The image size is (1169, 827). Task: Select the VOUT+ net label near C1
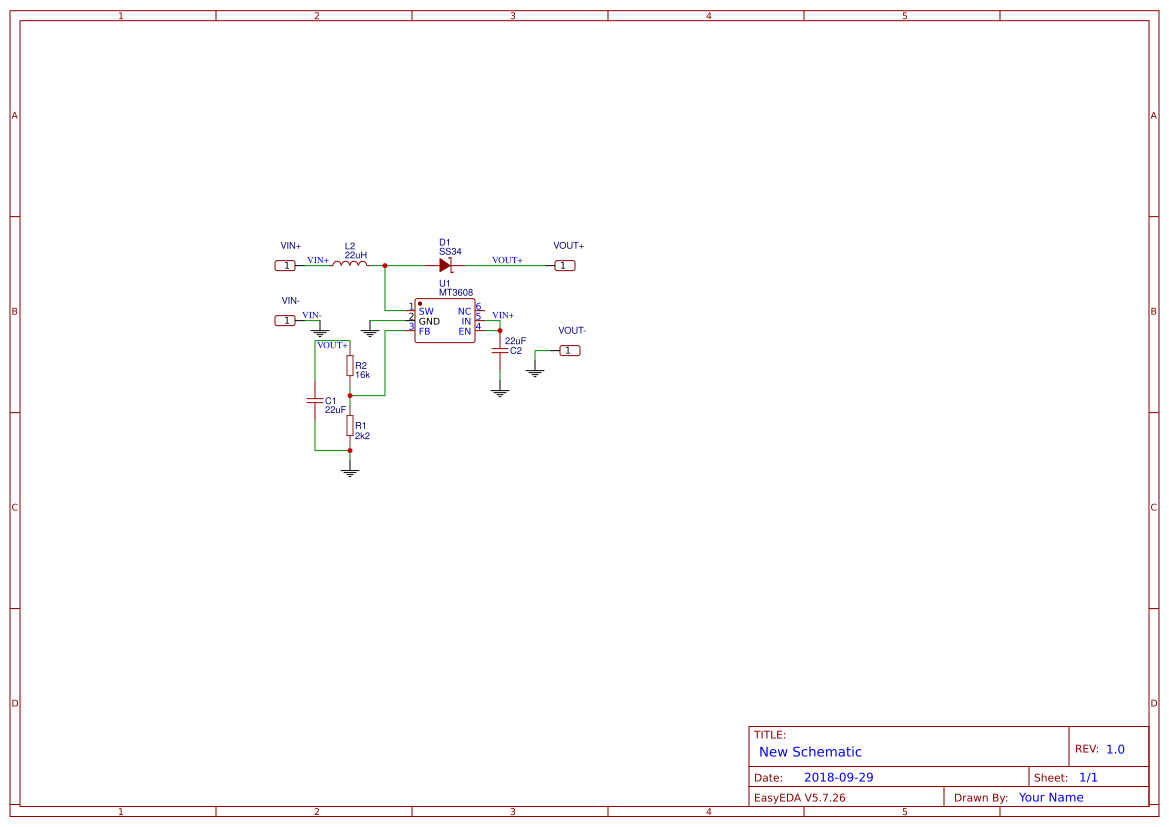332,345
